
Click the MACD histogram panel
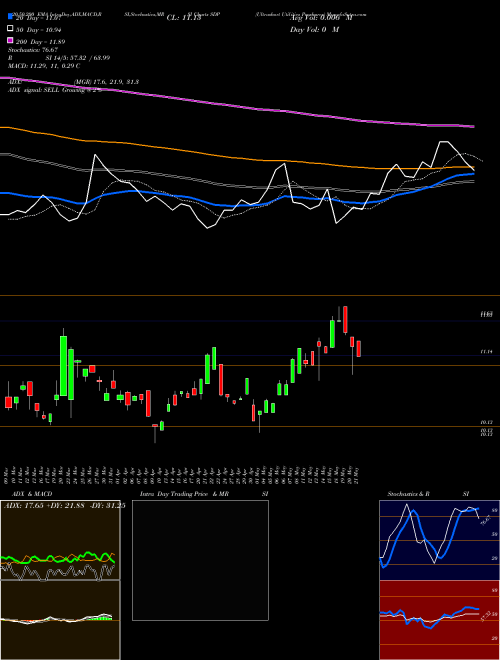60,620
